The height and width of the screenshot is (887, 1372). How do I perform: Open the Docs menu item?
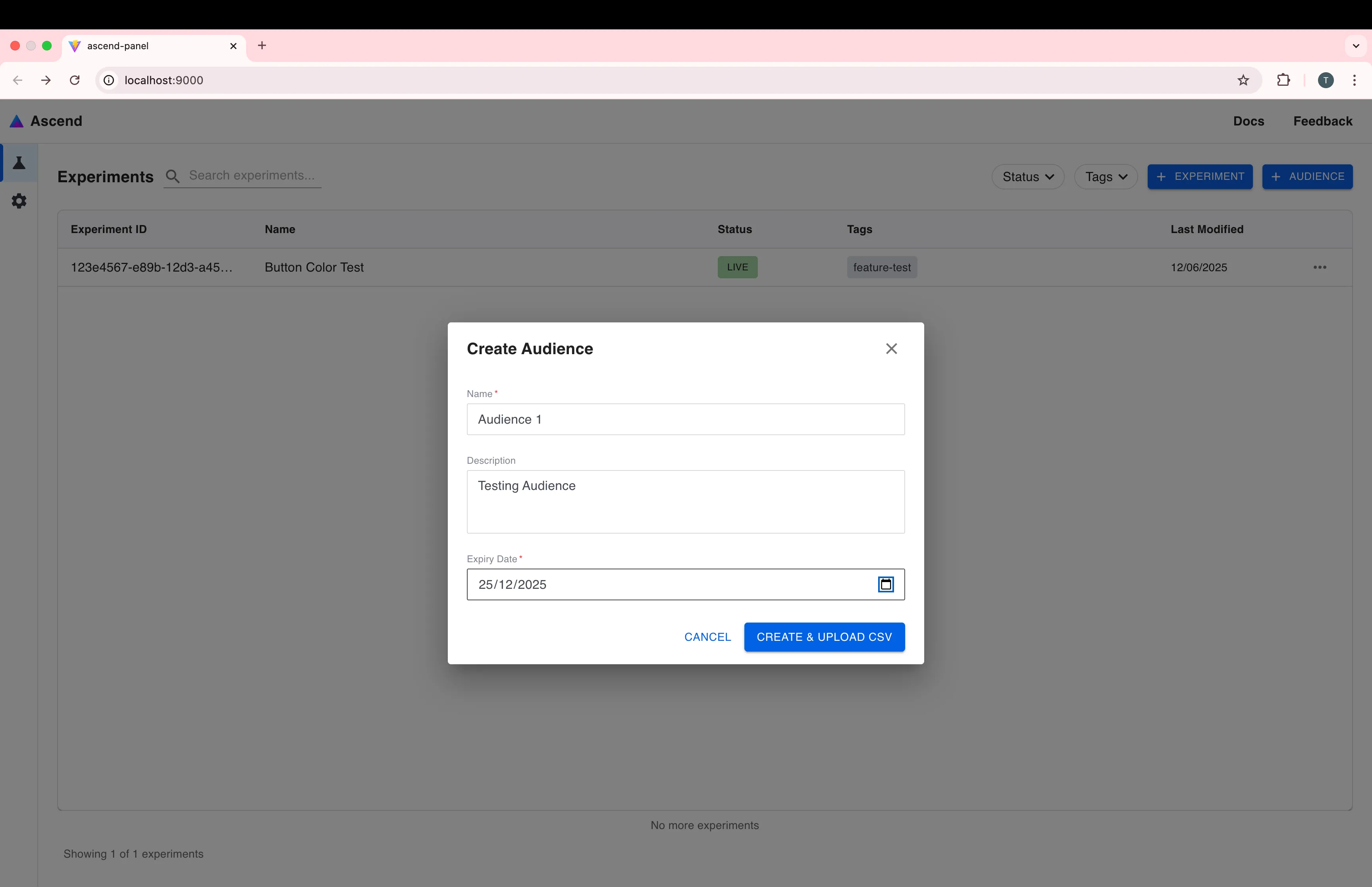(1248, 121)
